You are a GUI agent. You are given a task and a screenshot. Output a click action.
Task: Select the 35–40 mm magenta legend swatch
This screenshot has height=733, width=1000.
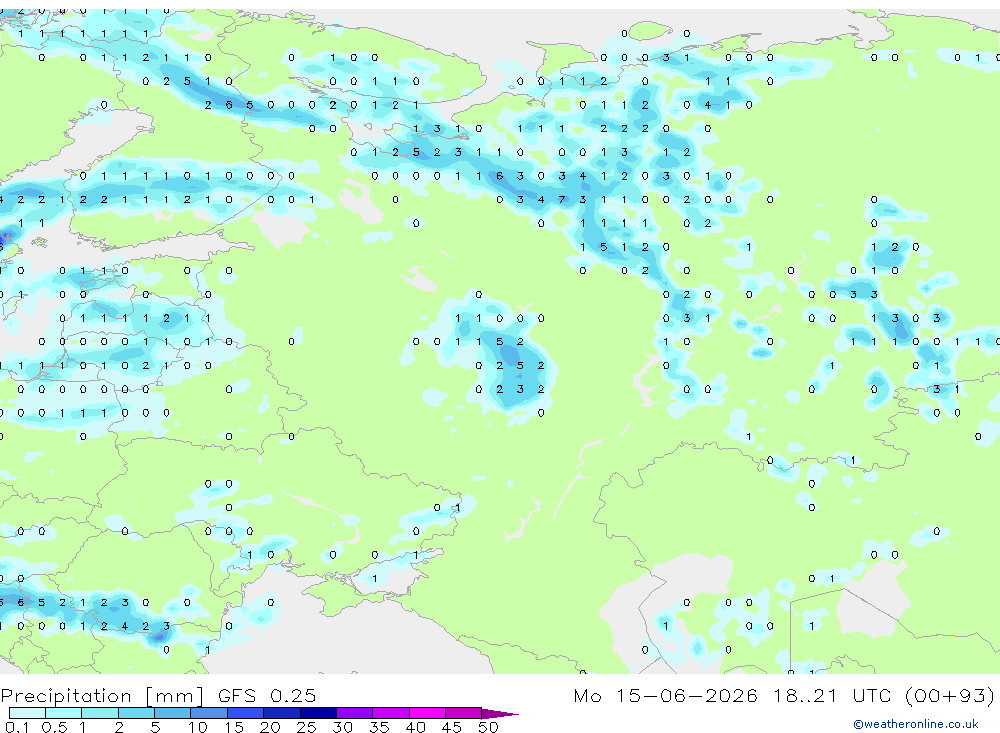click(391, 713)
